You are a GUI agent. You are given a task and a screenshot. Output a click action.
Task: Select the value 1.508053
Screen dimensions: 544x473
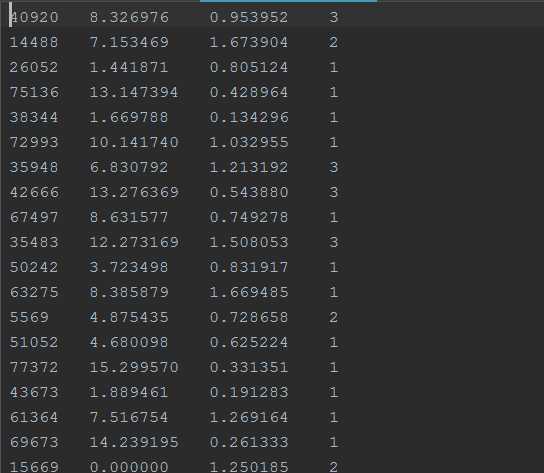click(x=249, y=242)
